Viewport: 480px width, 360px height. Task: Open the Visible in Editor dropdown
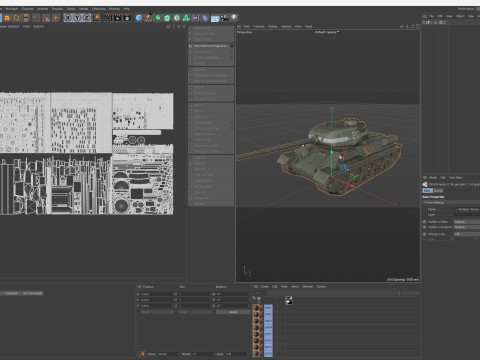coord(467,222)
